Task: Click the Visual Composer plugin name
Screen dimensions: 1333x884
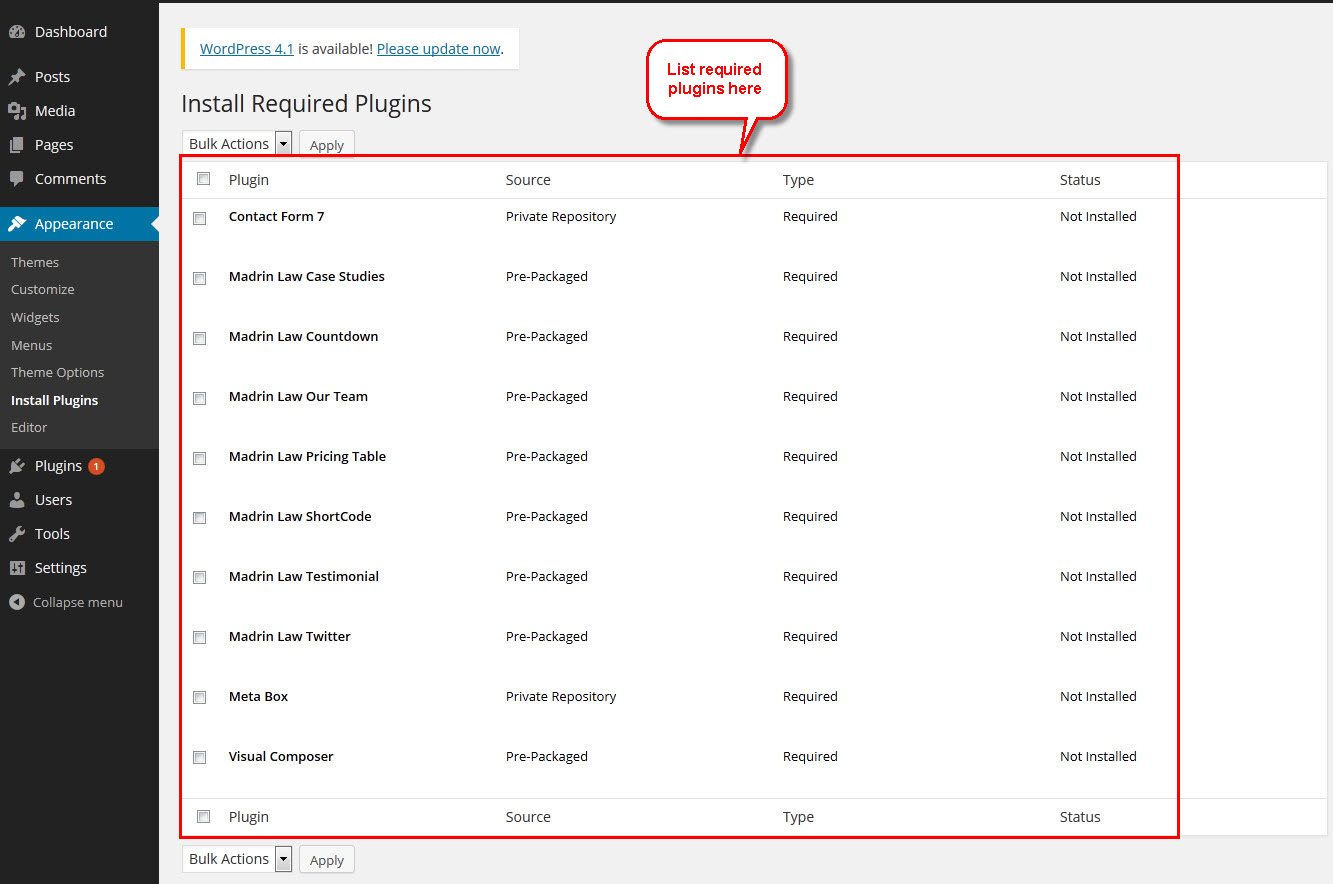Action: pos(281,756)
